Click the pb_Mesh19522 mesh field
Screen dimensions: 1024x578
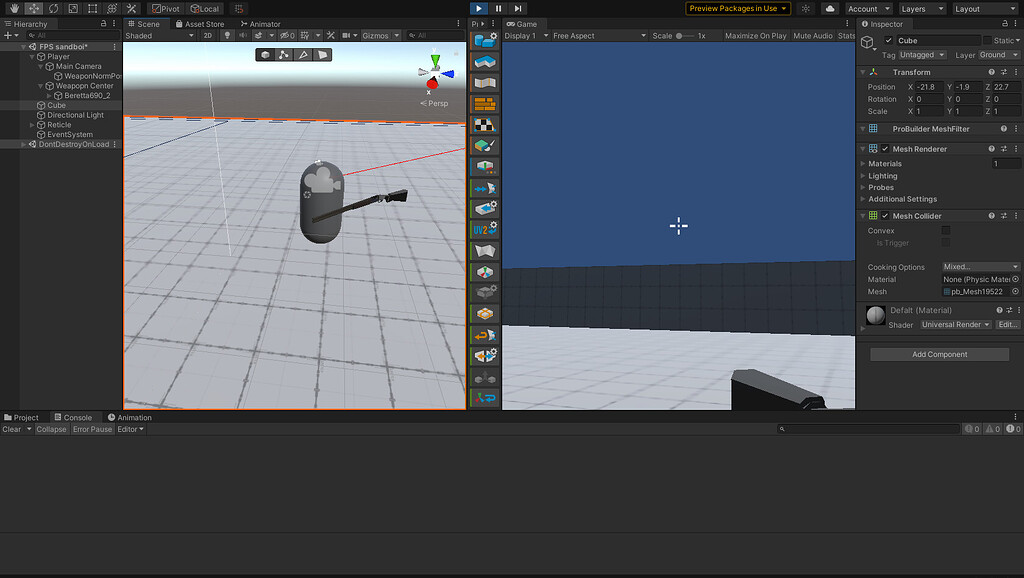point(975,292)
